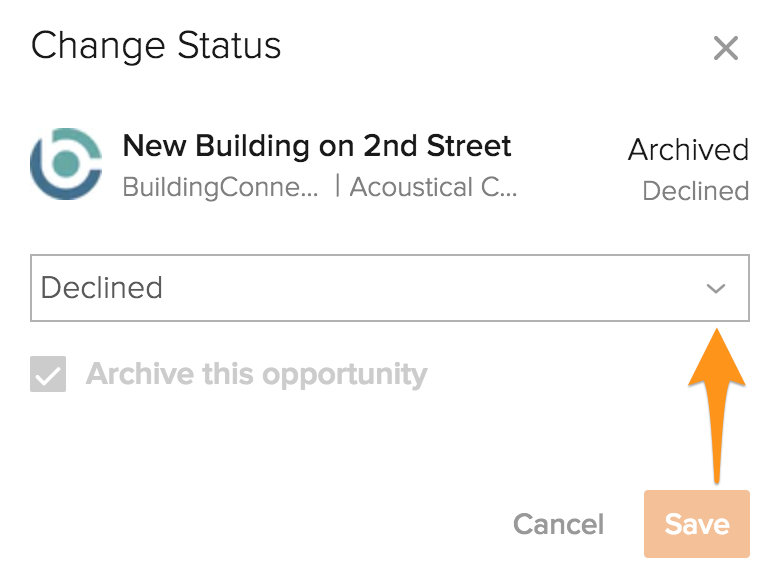Click the white checkmark icon in checkbox
Viewport: 780px width, 580px height.
pos(48,376)
